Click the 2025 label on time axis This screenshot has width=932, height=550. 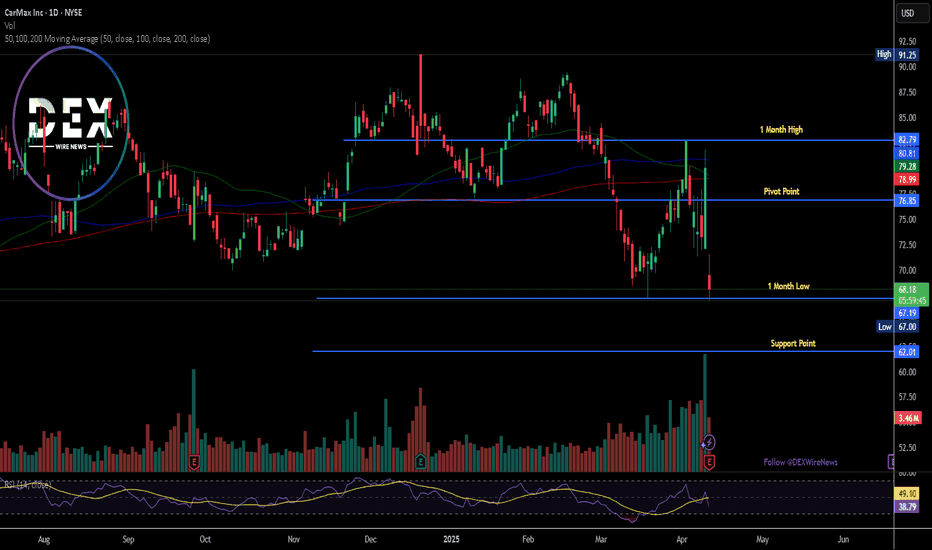coord(452,540)
